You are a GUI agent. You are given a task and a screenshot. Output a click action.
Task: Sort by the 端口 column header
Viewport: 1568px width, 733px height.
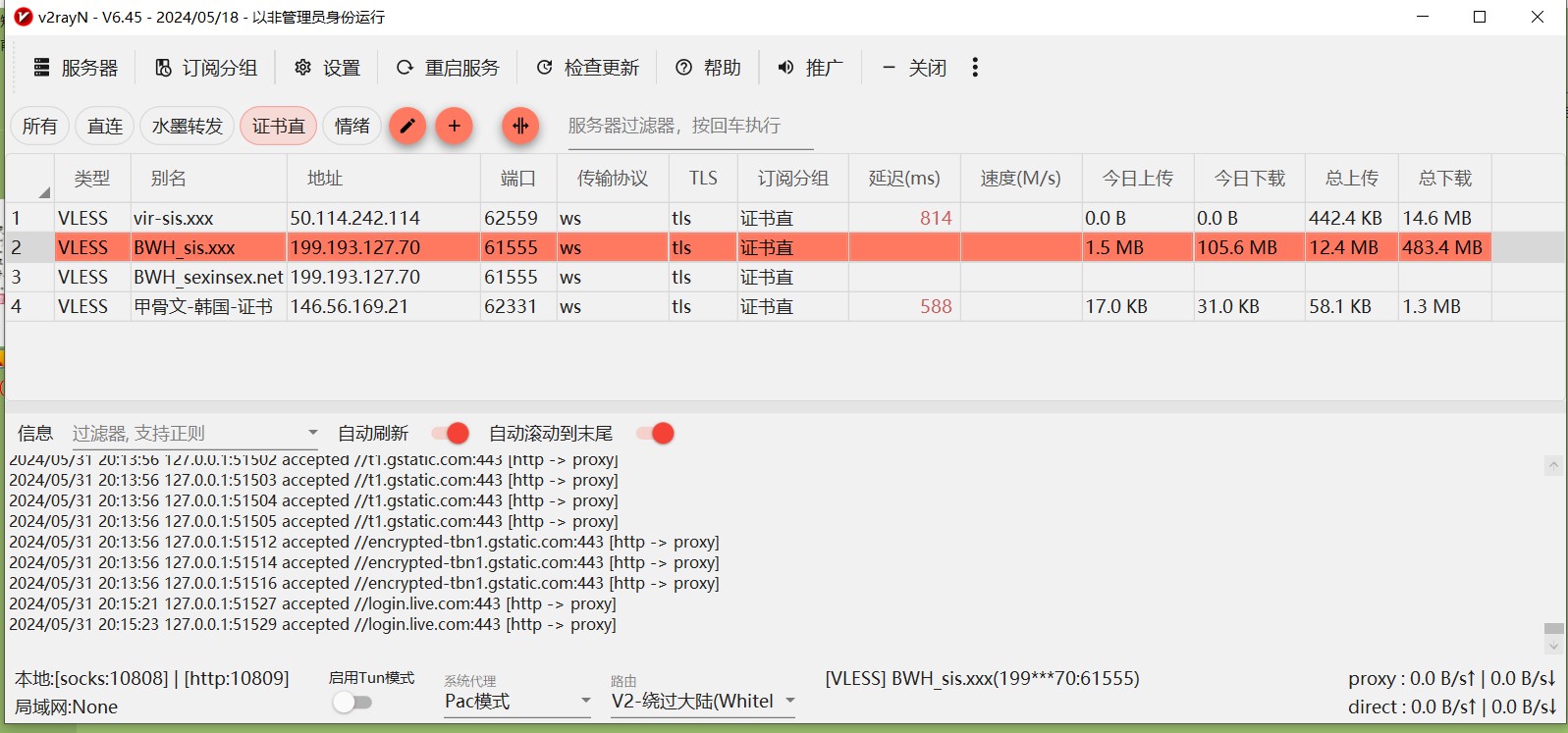click(518, 179)
